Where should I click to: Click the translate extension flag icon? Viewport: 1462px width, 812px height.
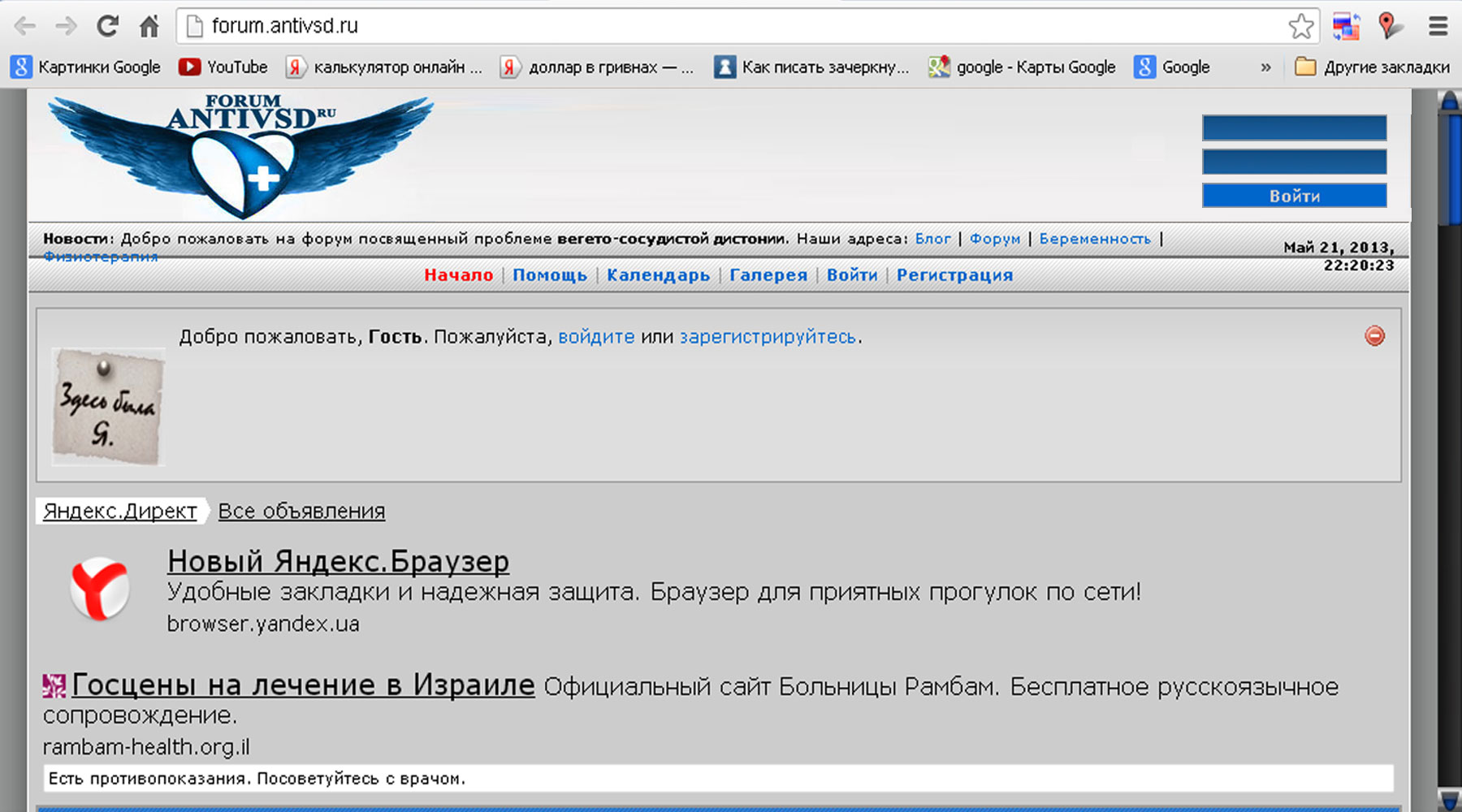click(1346, 26)
